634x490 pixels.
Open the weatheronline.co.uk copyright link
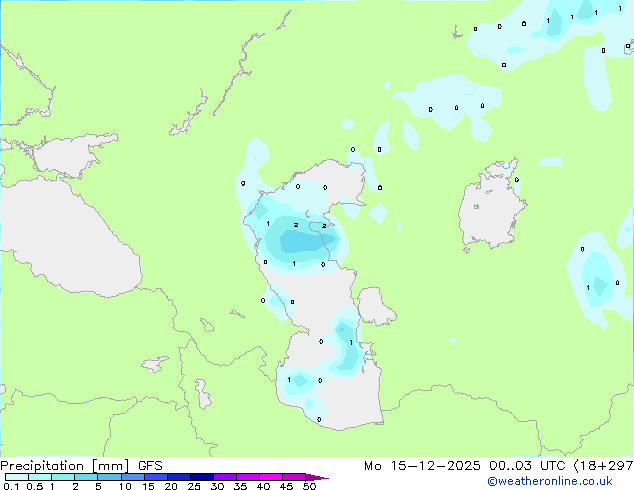(549, 481)
